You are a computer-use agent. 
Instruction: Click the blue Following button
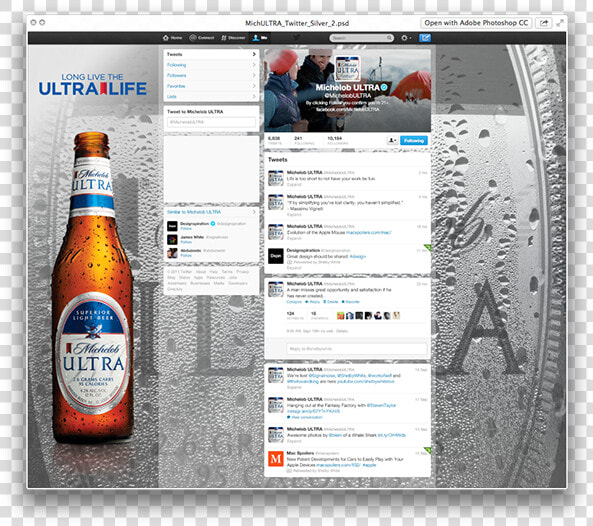pos(414,140)
